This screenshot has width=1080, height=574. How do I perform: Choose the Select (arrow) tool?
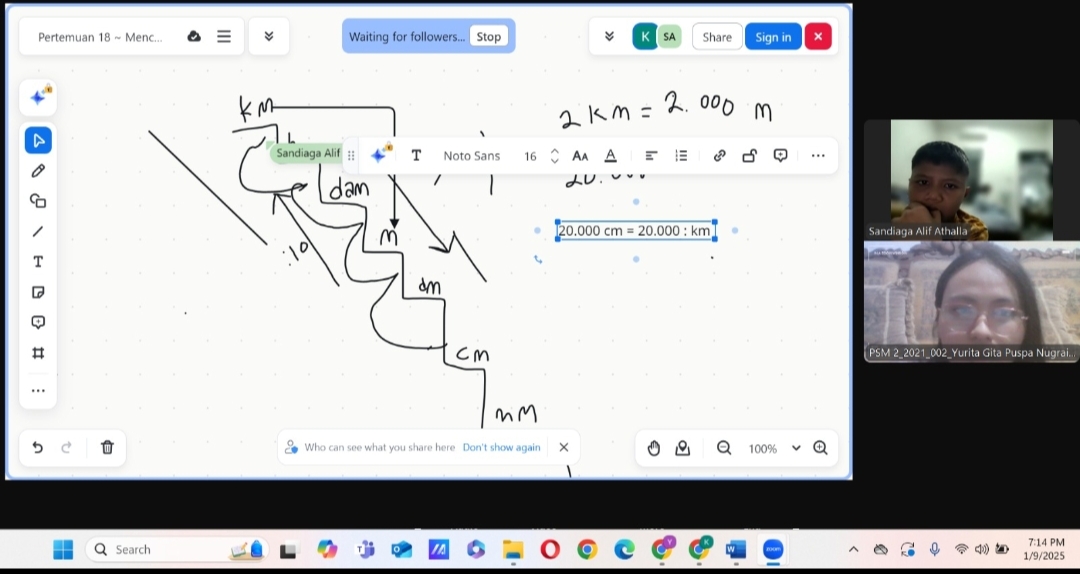coord(38,141)
